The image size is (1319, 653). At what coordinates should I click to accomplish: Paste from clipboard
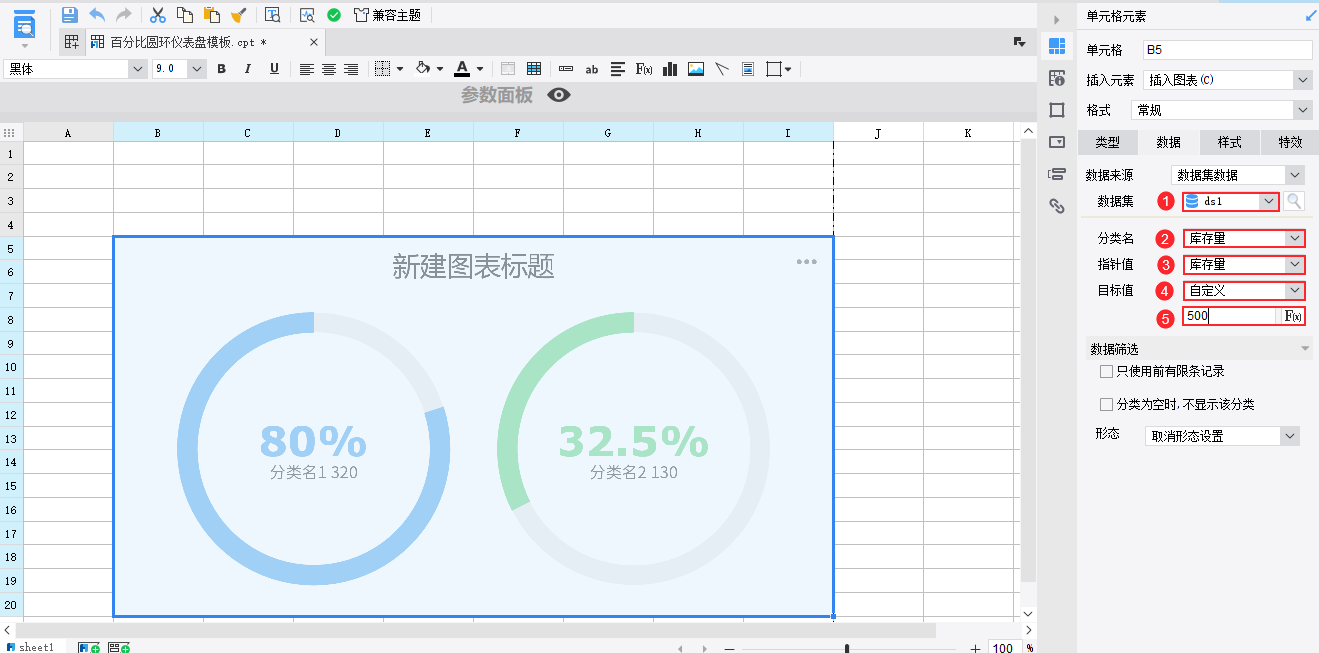pyautogui.click(x=211, y=15)
